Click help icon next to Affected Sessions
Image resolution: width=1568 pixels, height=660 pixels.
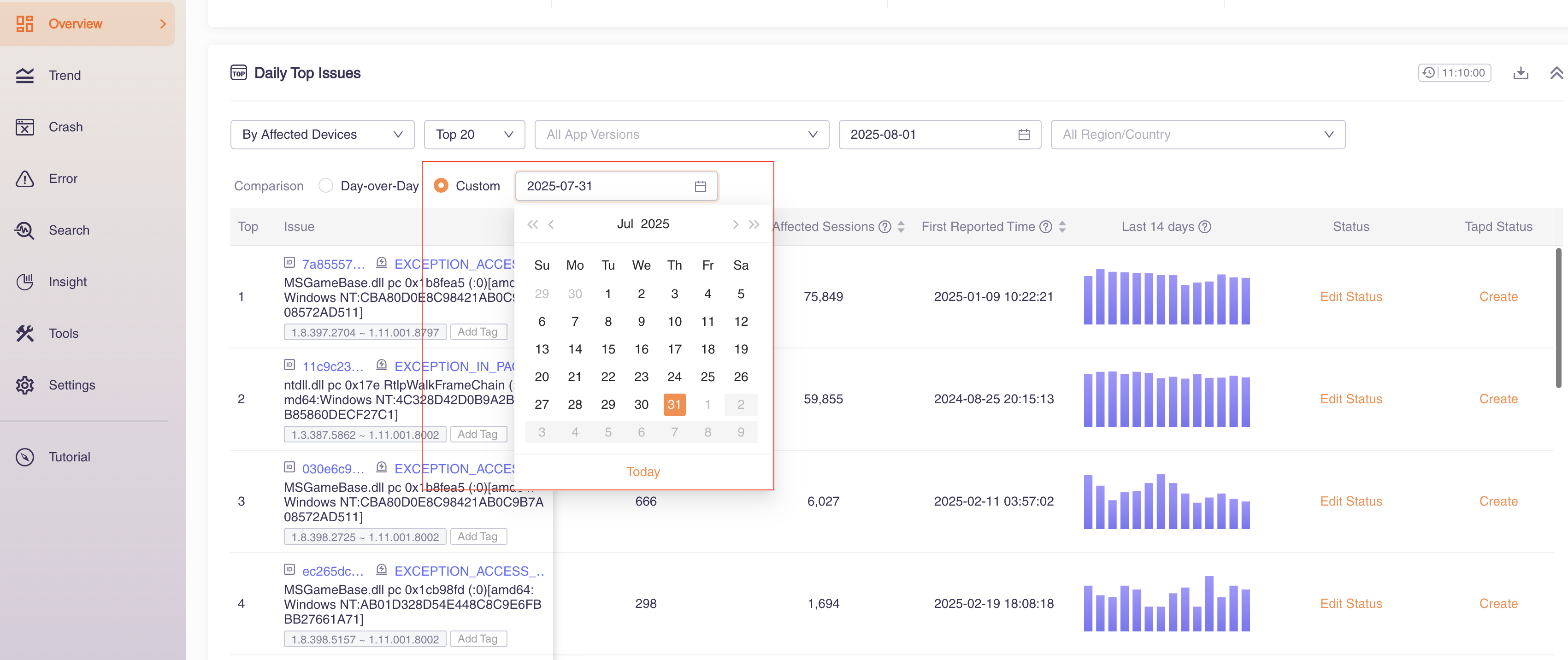tap(884, 227)
